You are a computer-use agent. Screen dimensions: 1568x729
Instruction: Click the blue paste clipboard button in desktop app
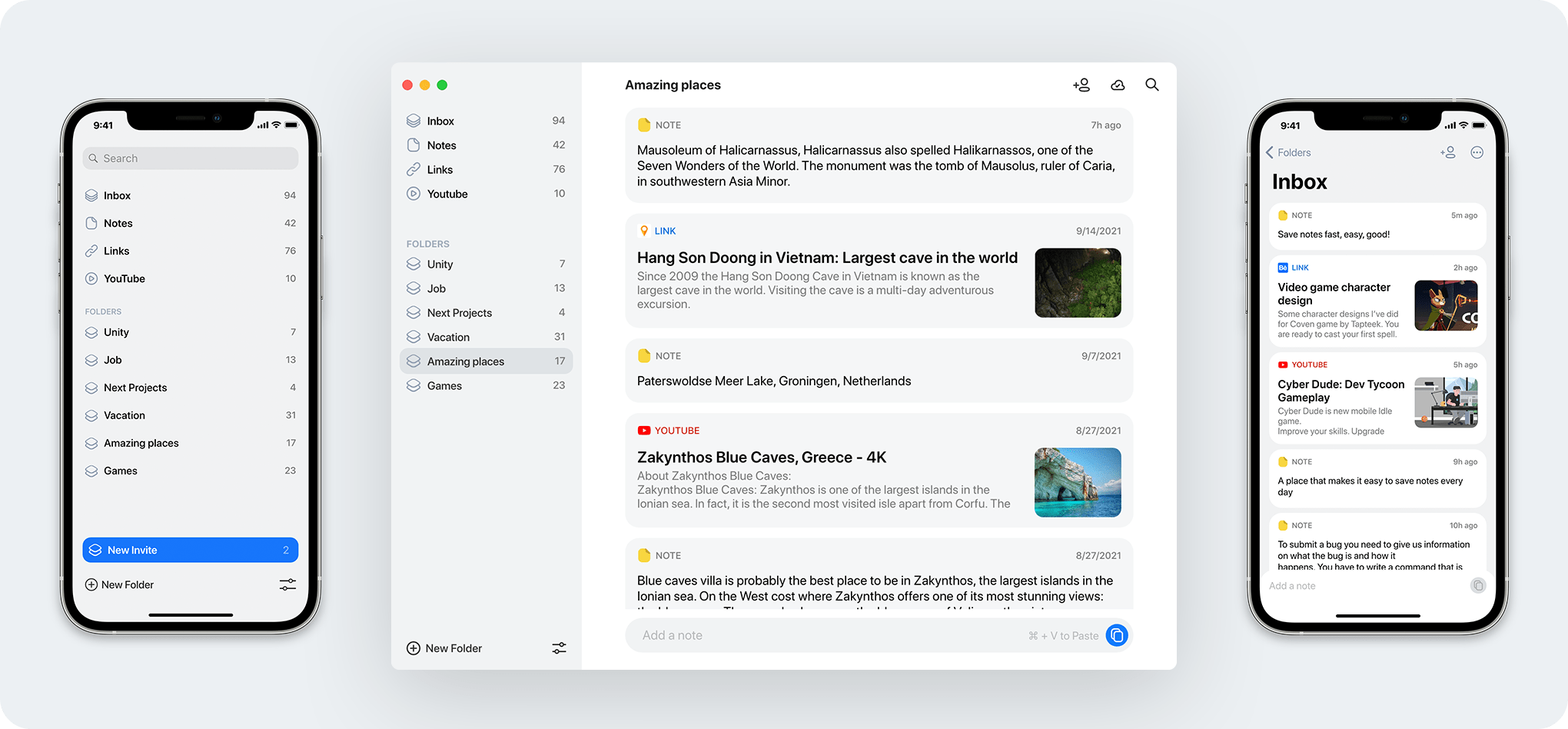(x=1117, y=635)
